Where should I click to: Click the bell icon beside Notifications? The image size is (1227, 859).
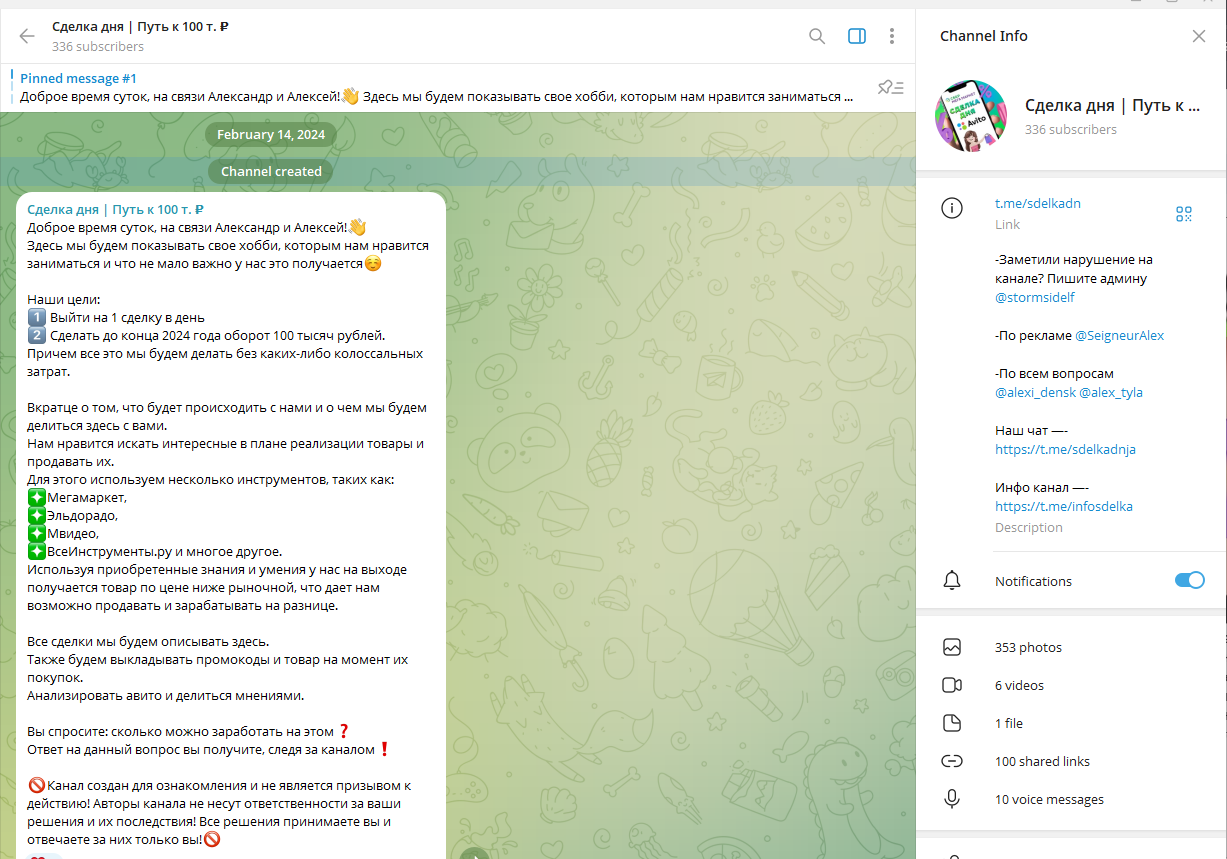pos(952,581)
